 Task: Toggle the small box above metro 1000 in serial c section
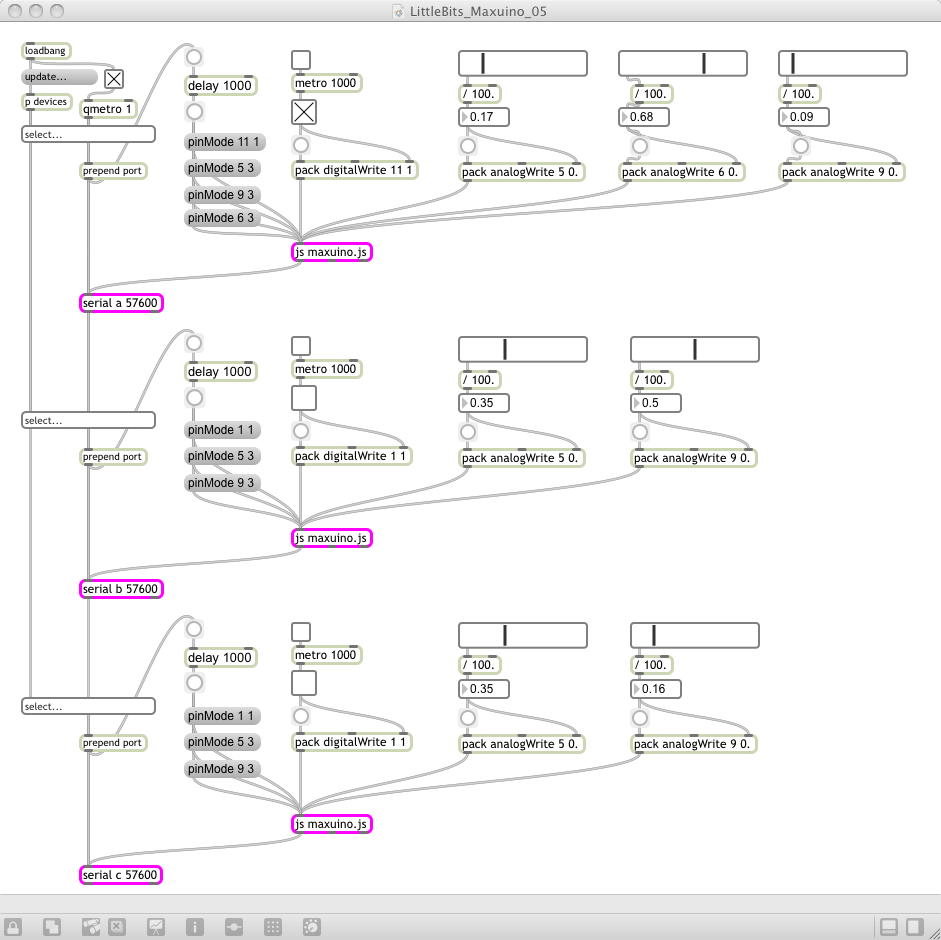tap(301, 632)
